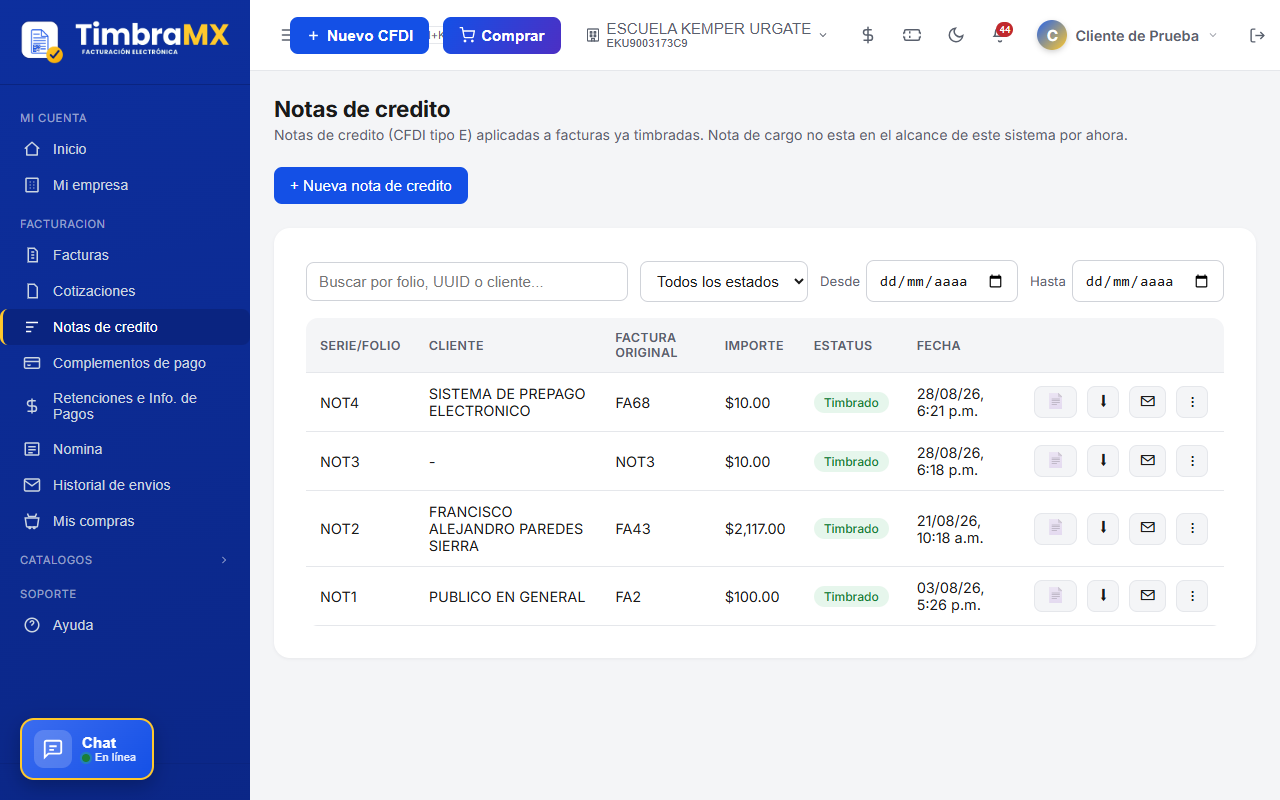Open Nomina in sidebar
The width and height of the screenshot is (1280, 800).
coord(125,449)
